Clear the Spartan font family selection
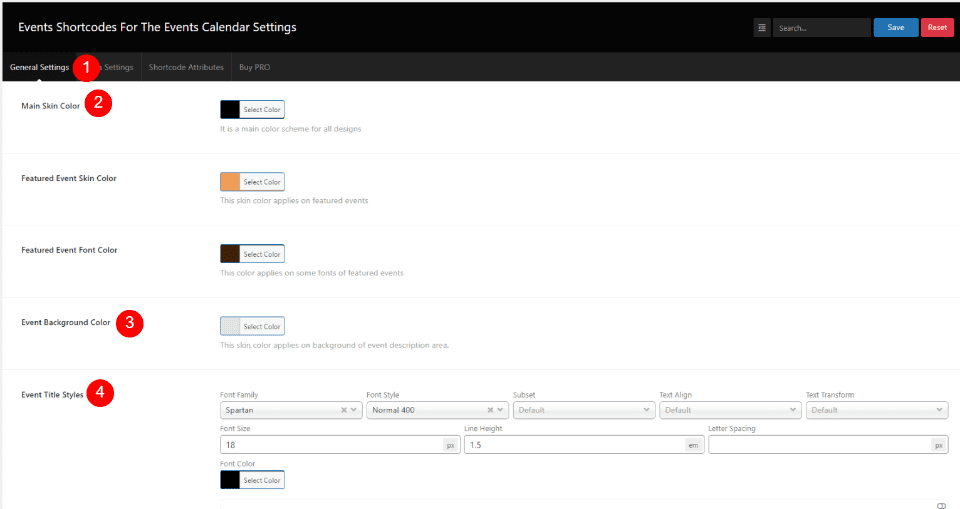 pyautogui.click(x=343, y=410)
